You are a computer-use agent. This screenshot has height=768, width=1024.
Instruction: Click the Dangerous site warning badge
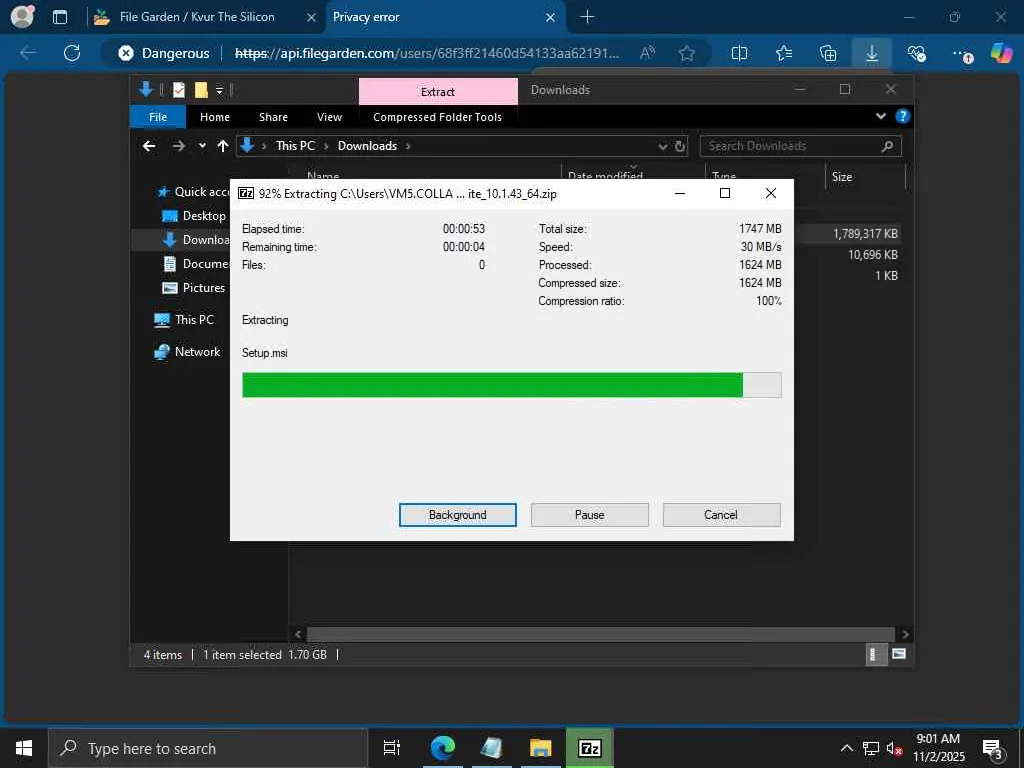pyautogui.click(x=164, y=53)
